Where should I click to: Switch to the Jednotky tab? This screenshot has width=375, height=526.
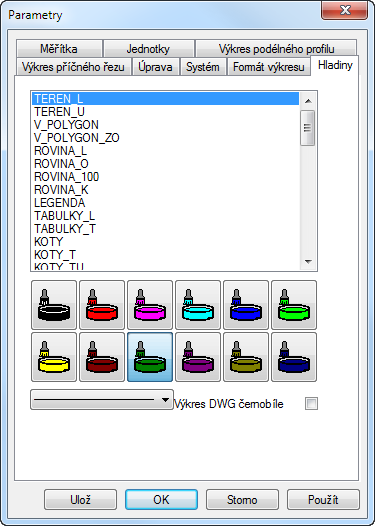coord(149,49)
